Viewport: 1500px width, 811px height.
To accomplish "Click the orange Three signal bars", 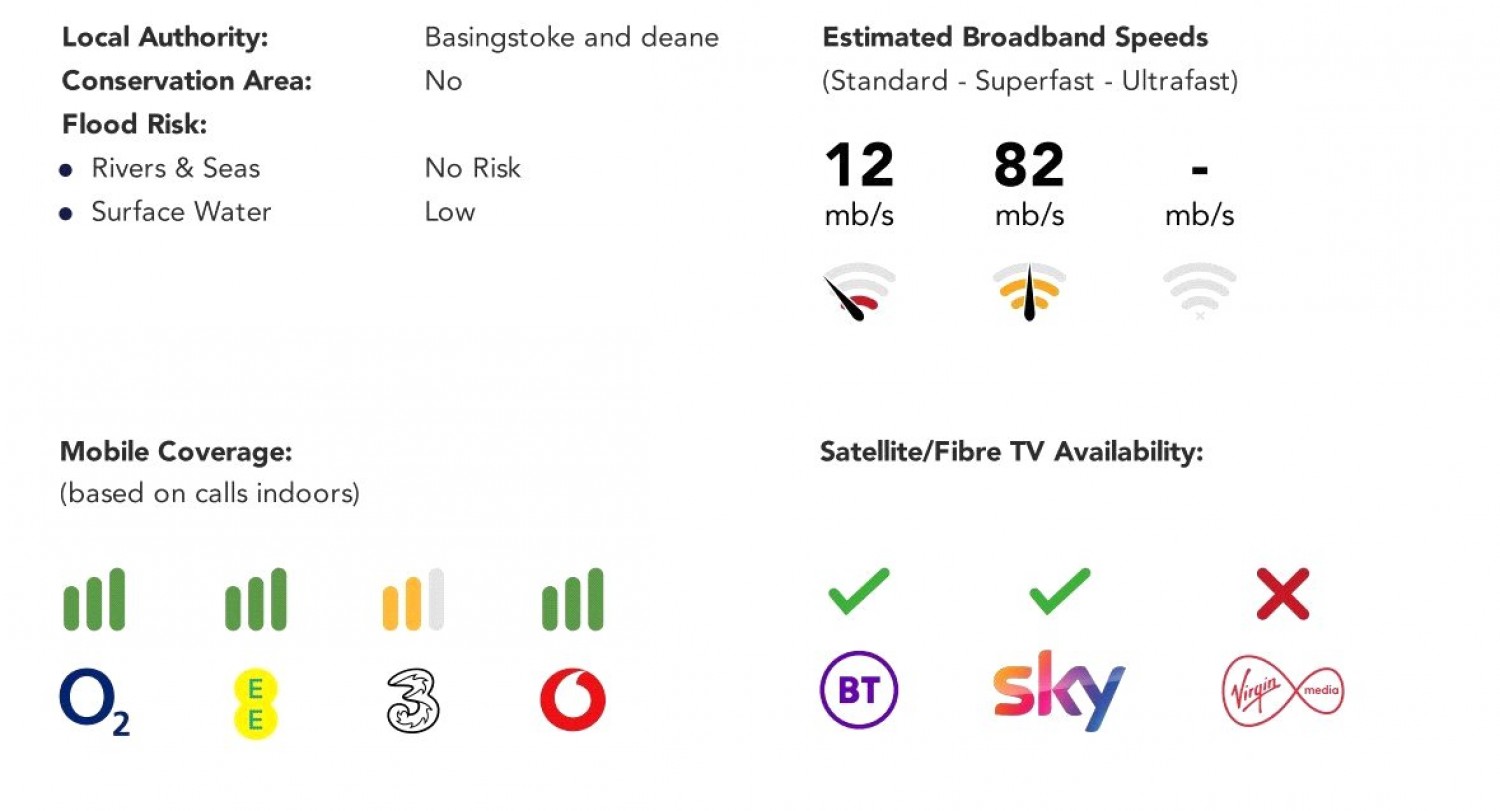I will (x=413, y=600).
